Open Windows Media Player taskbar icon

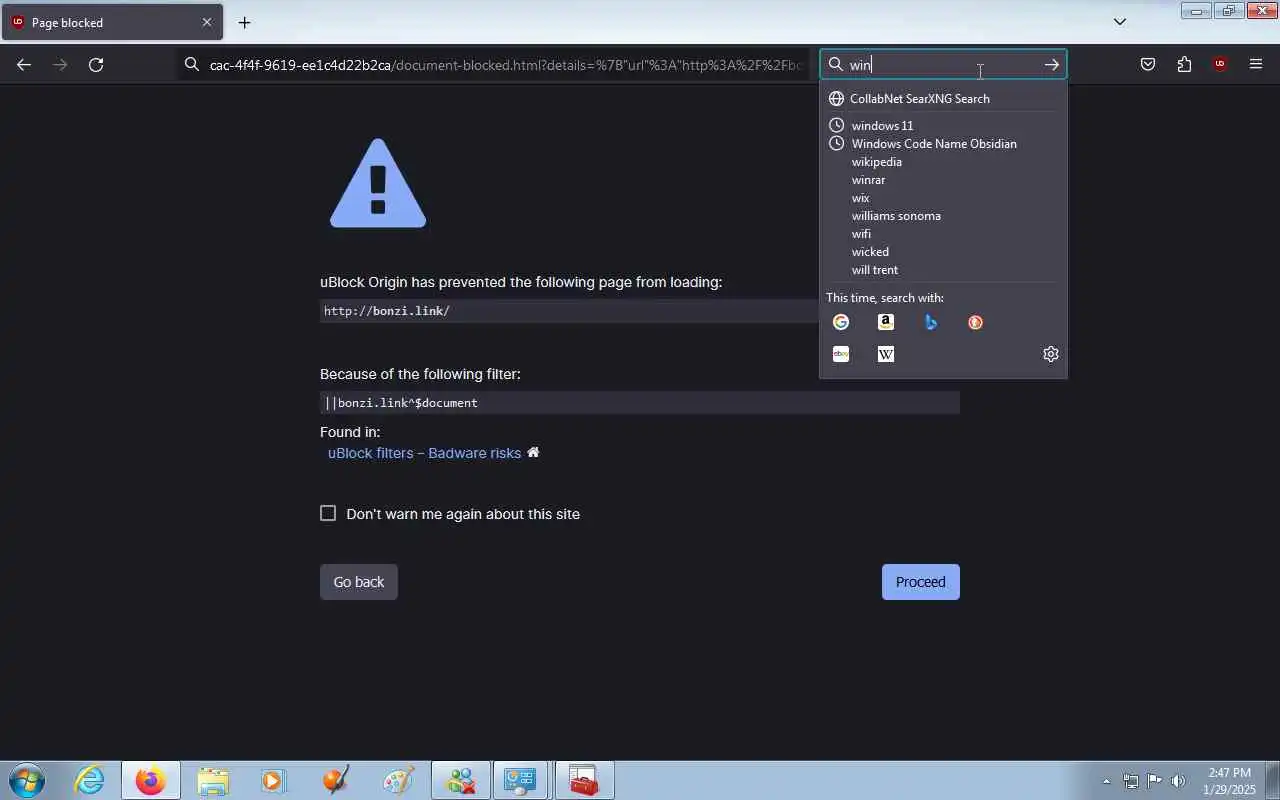pos(274,780)
